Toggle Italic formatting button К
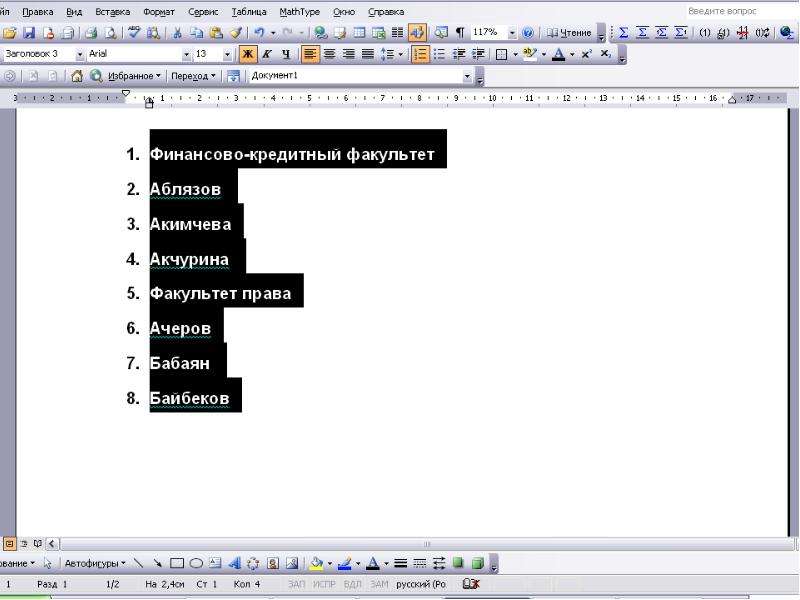The width and height of the screenshot is (800, 600). click(267, 54)
